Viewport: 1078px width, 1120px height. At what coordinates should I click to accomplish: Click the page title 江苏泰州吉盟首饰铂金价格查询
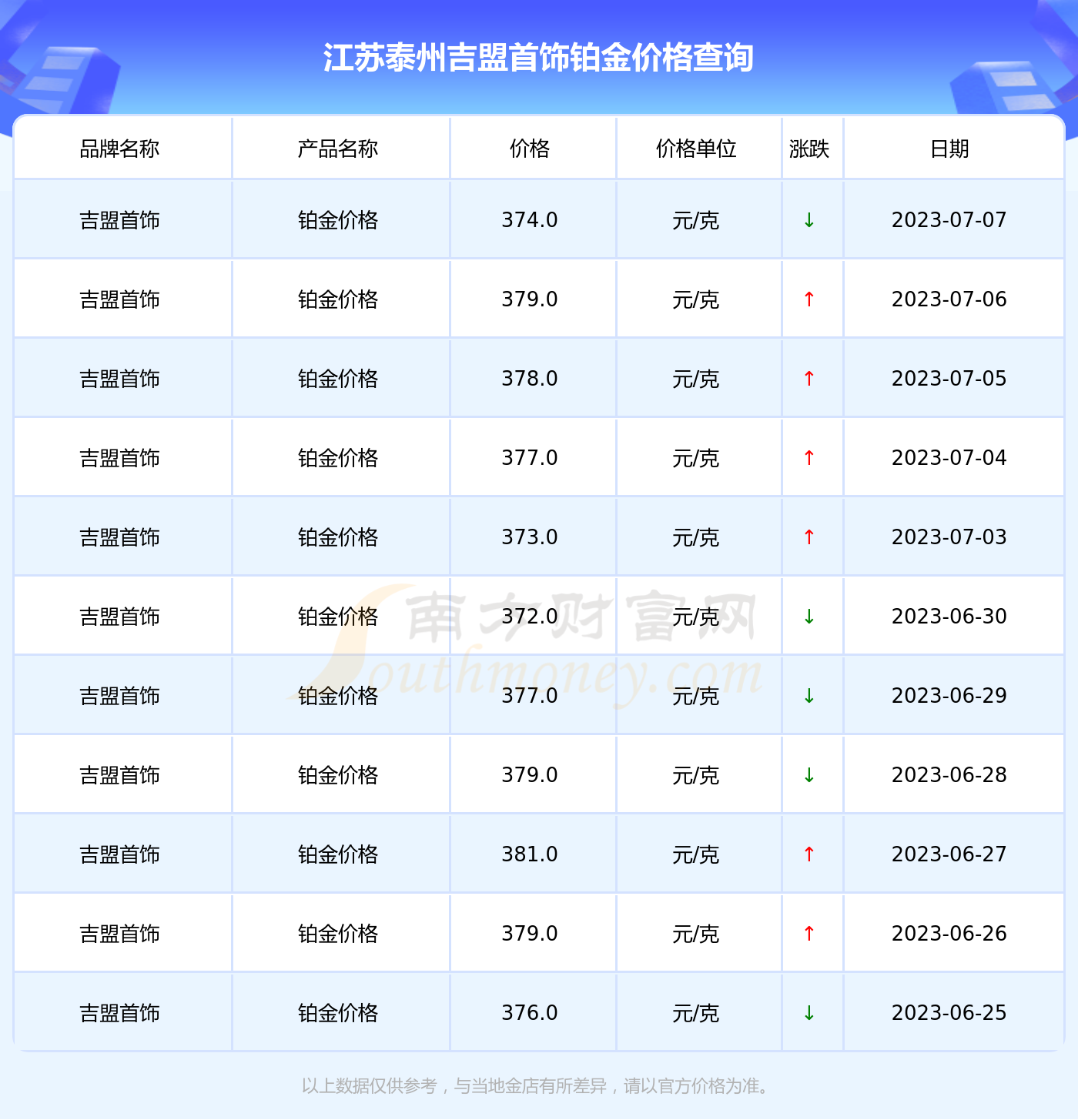(538, 58)
